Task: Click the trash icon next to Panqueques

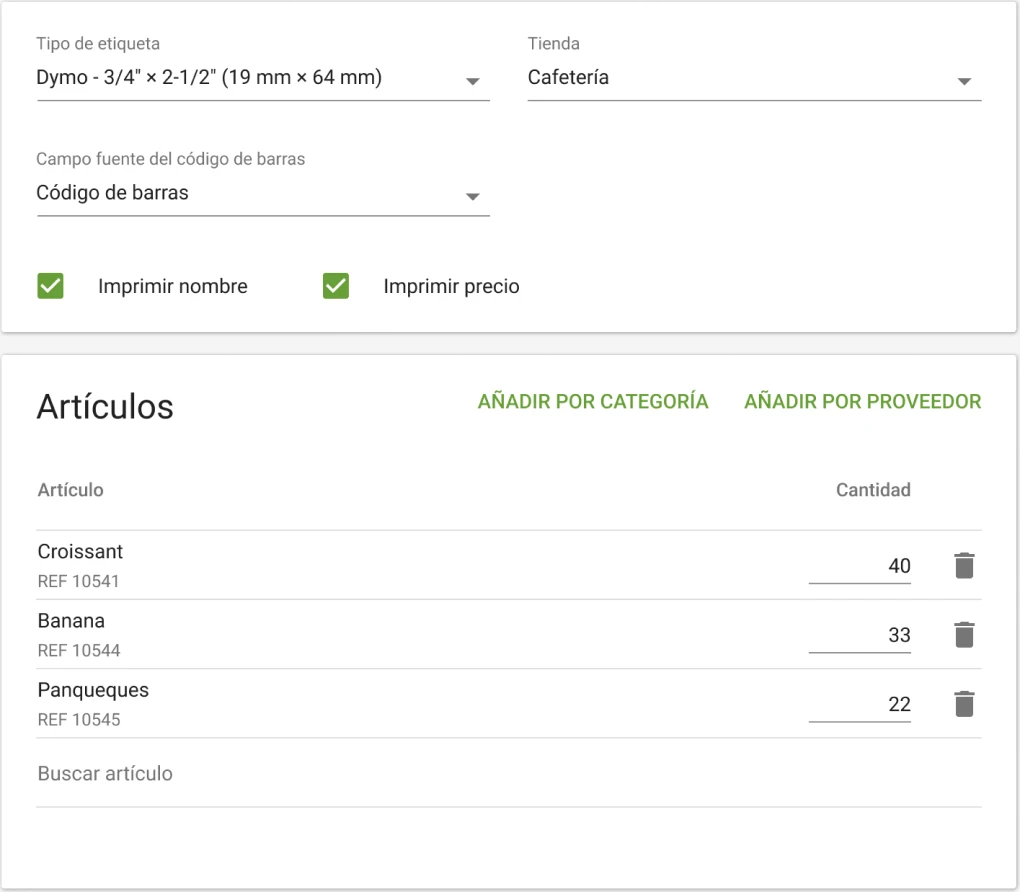Action: point(963,704)
